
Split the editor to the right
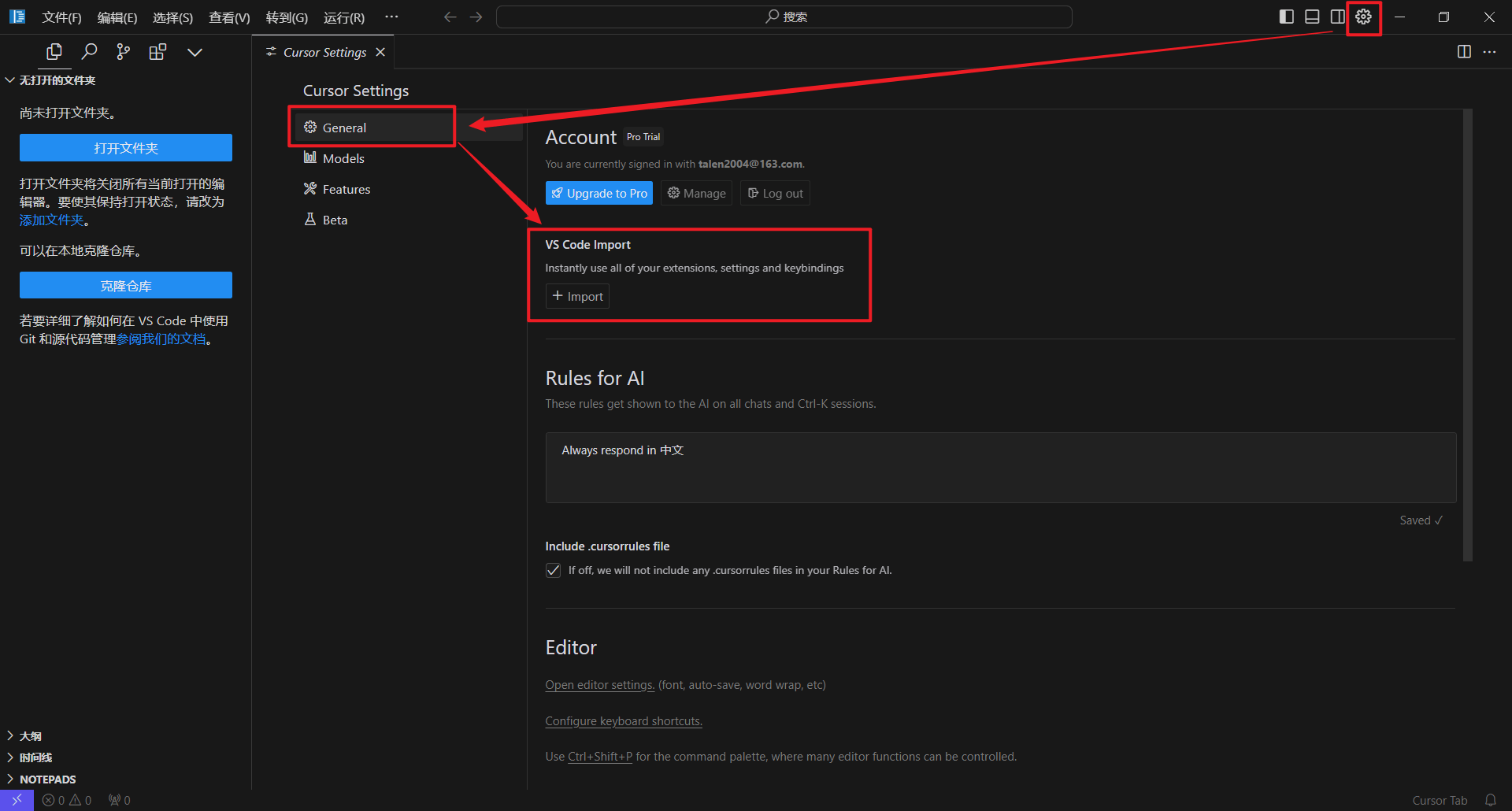coord(1464,52)
